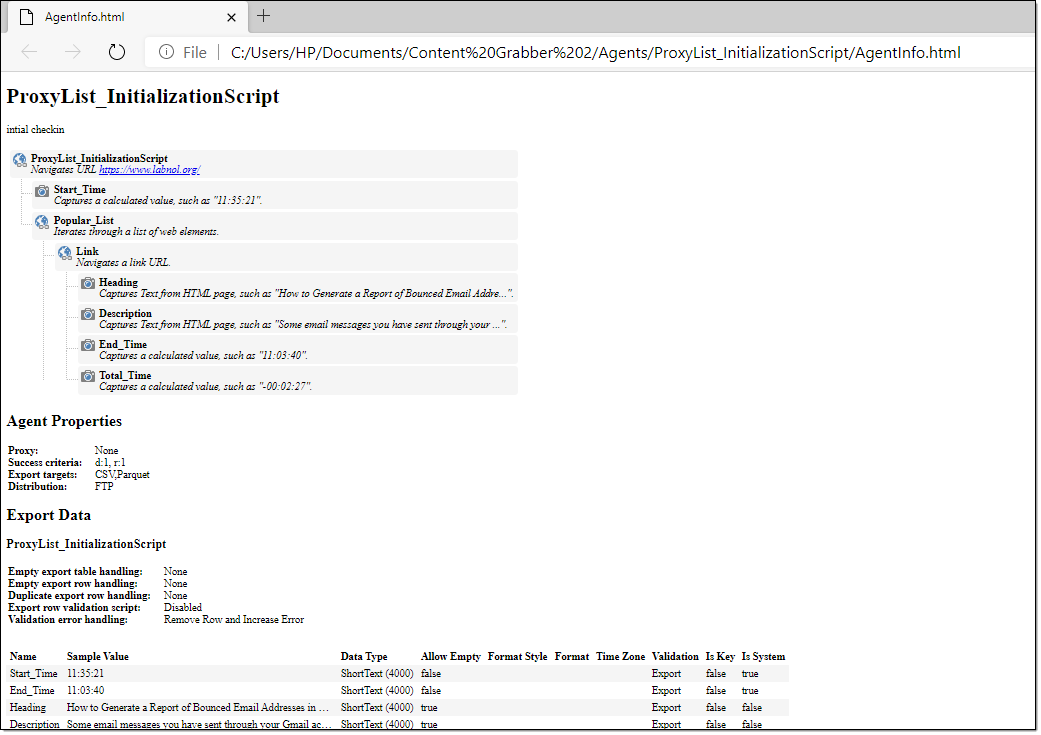Click inside the browser address bar
The image size is (1041, 735).
click(x=600, y=52)
